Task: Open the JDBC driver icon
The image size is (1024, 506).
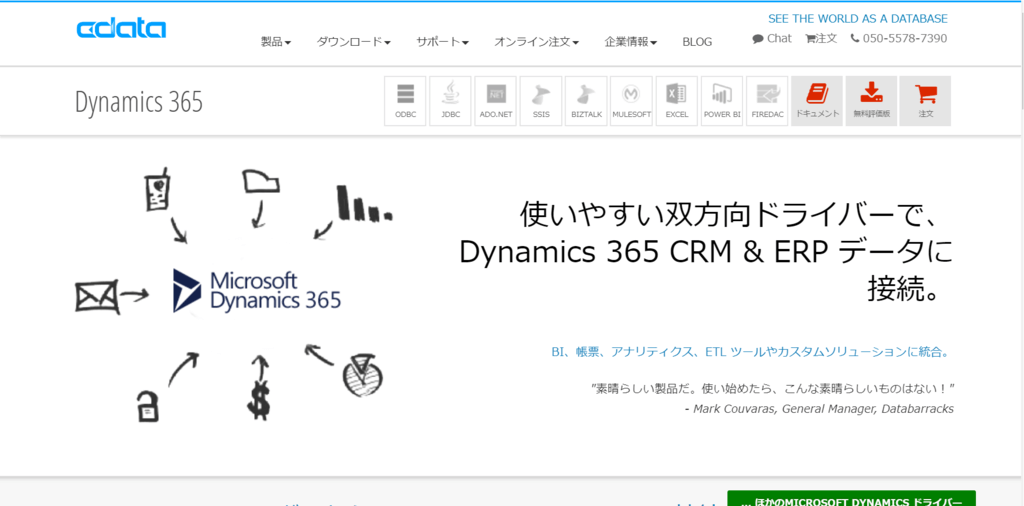Action: [x=450, y=101]
